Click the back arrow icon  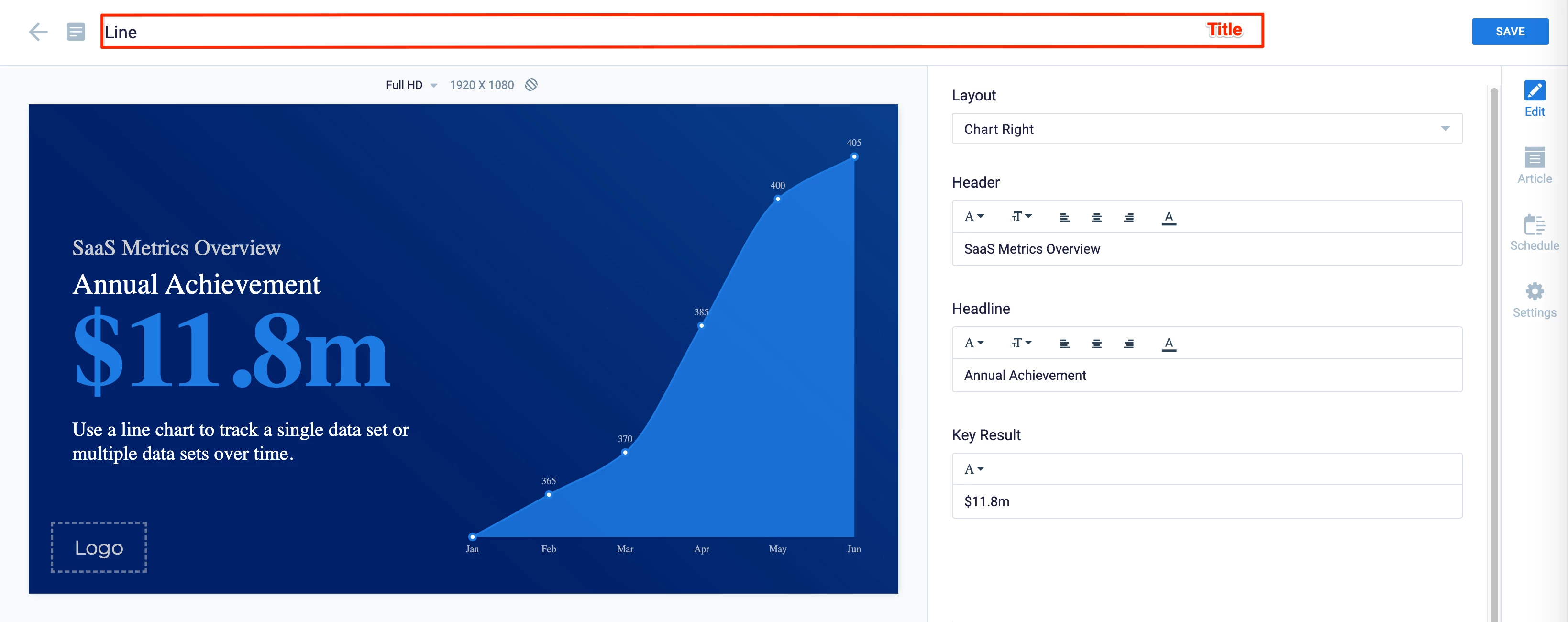[38, 32]
